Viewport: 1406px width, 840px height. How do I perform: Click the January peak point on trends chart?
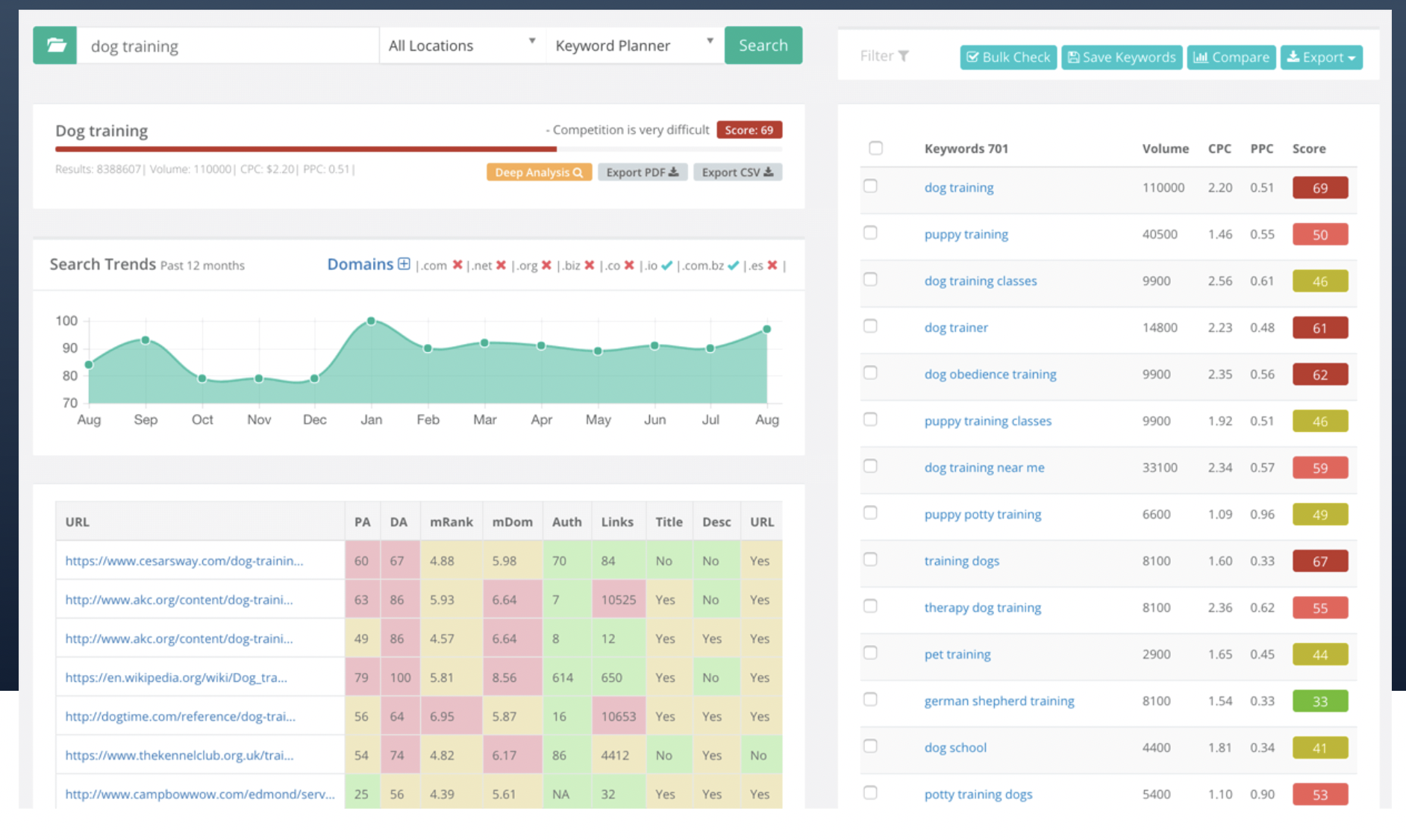click(x=371, y=321)
